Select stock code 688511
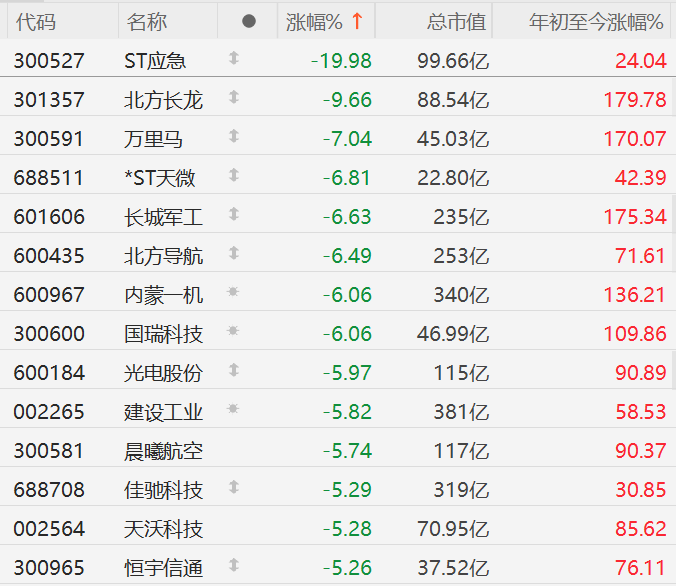676x586 pixels. tap(49, 178)
